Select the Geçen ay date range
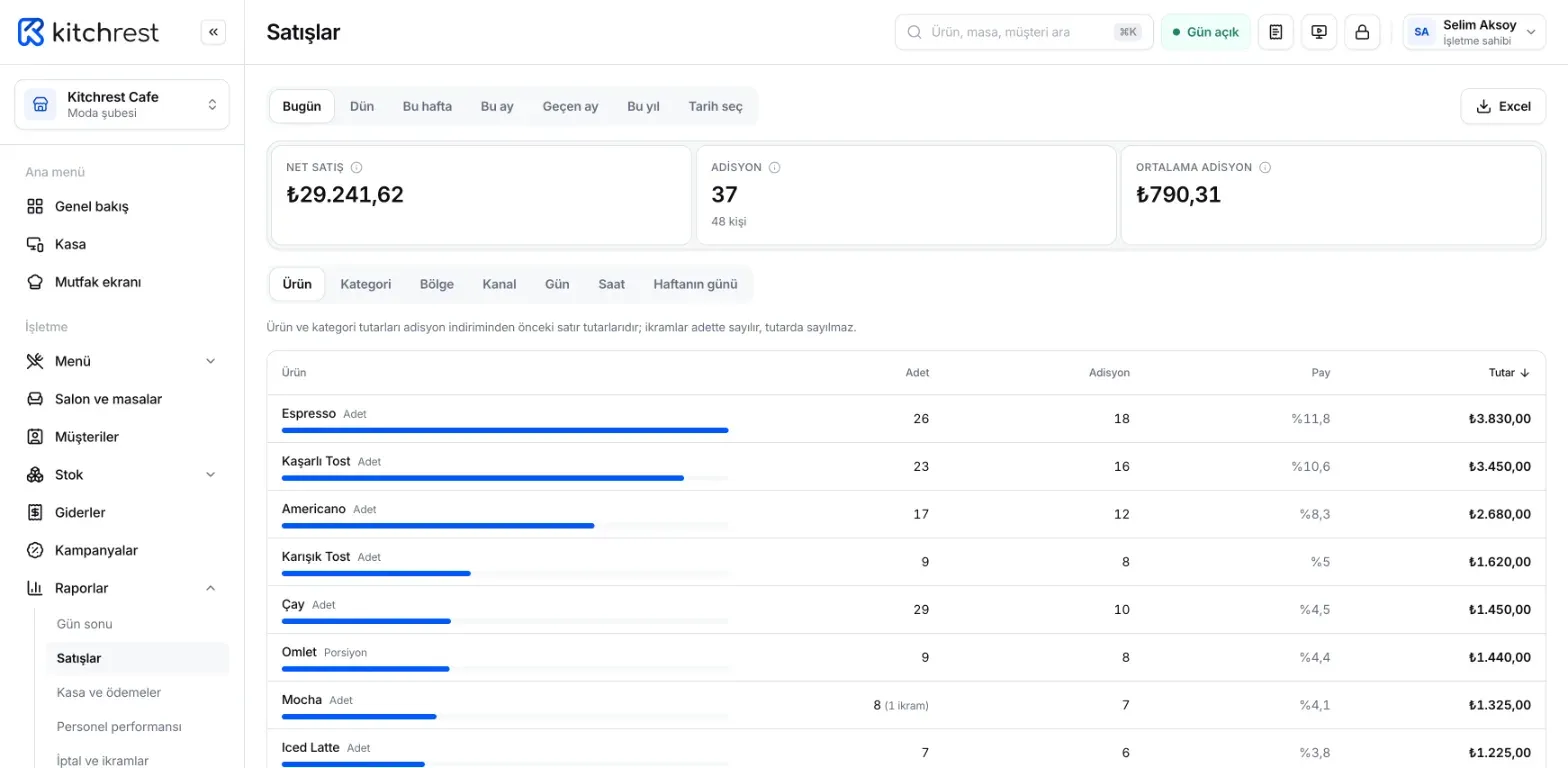Screen dimensions: 1568x768 (570, 106)
